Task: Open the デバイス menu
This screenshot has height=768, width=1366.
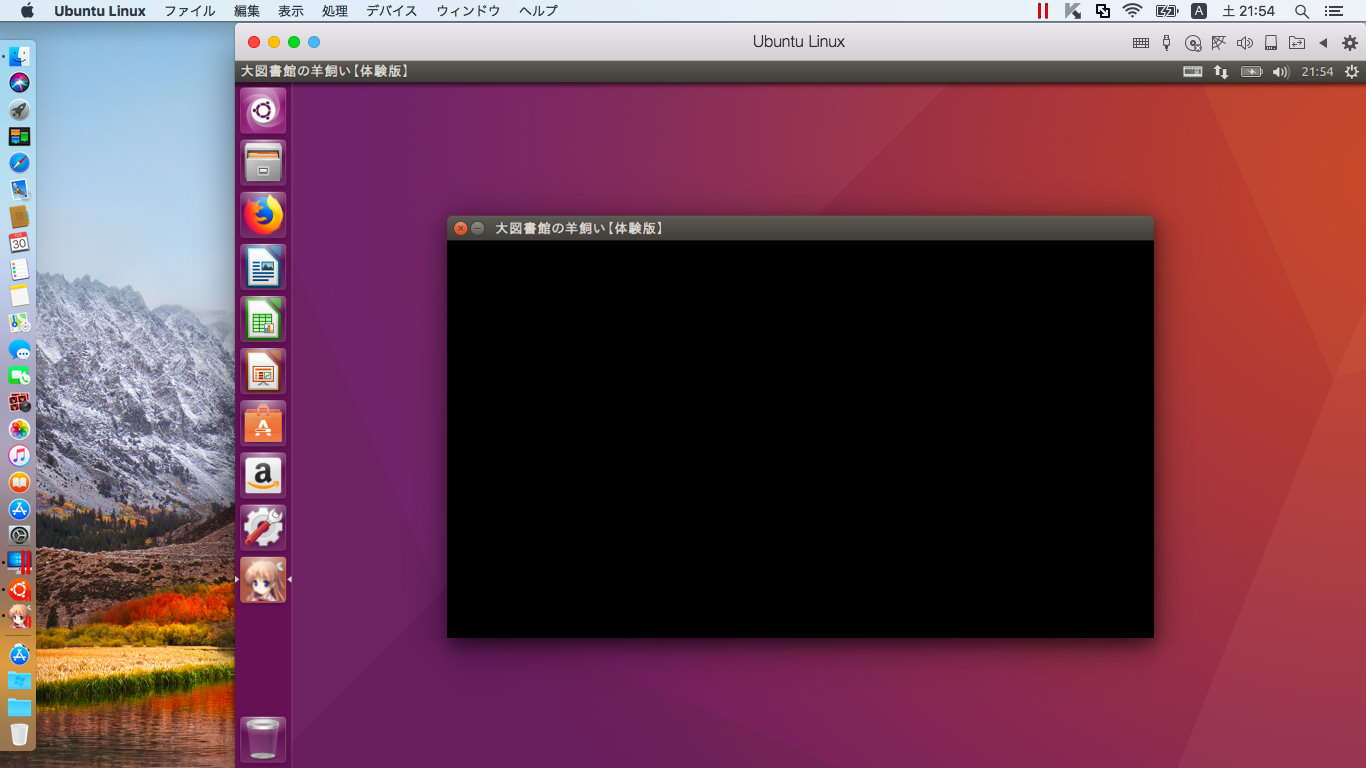Action: [392, 11]
